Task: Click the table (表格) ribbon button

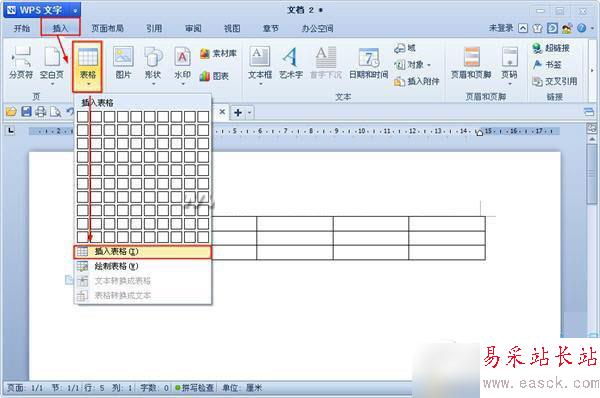Action: click(88, 66)
